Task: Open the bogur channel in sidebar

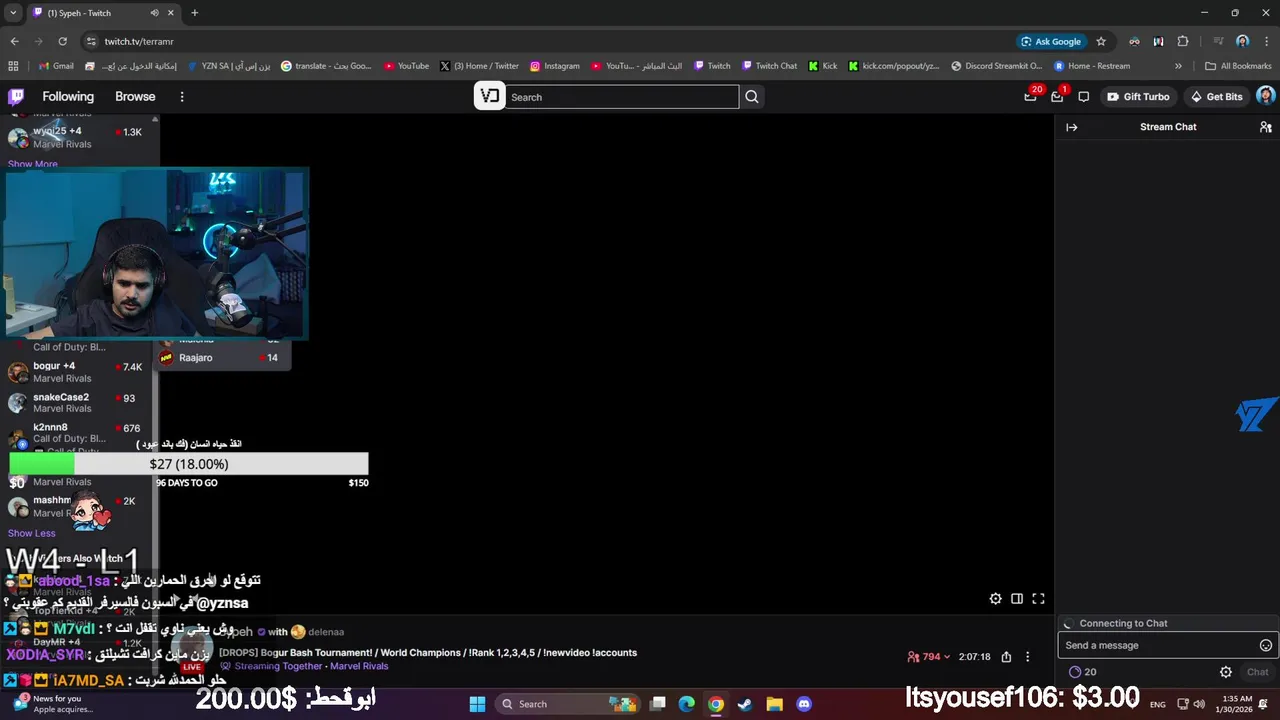Action: 76,372
